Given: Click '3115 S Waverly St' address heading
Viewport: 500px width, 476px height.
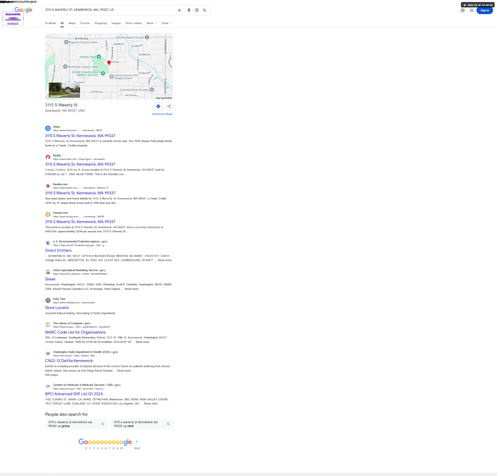Looking at the screenshot, I should (x=61, y=105).
